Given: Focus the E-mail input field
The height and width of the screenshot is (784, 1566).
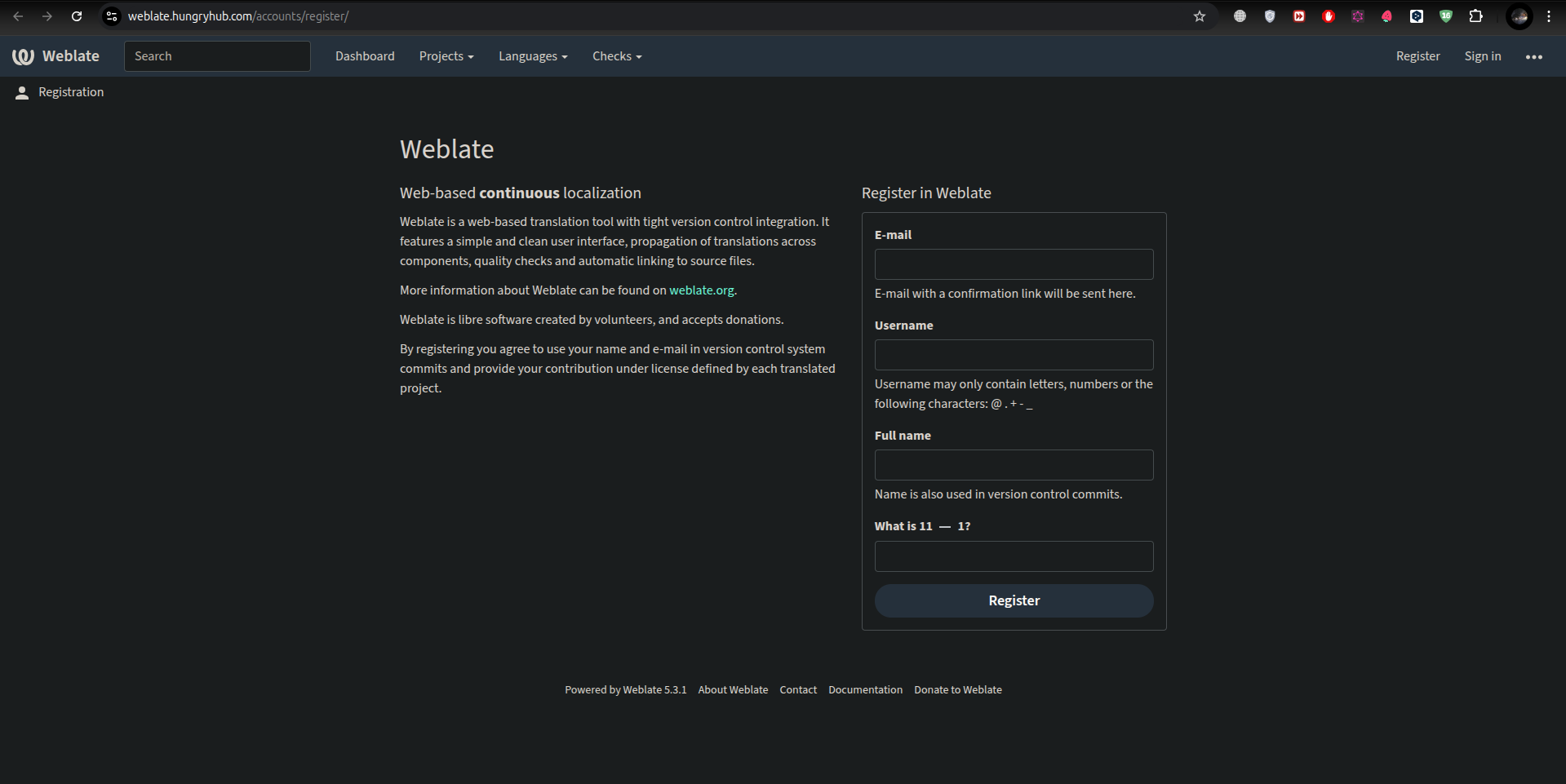Looking at the screenshot, I should (x=1014, y=264).
